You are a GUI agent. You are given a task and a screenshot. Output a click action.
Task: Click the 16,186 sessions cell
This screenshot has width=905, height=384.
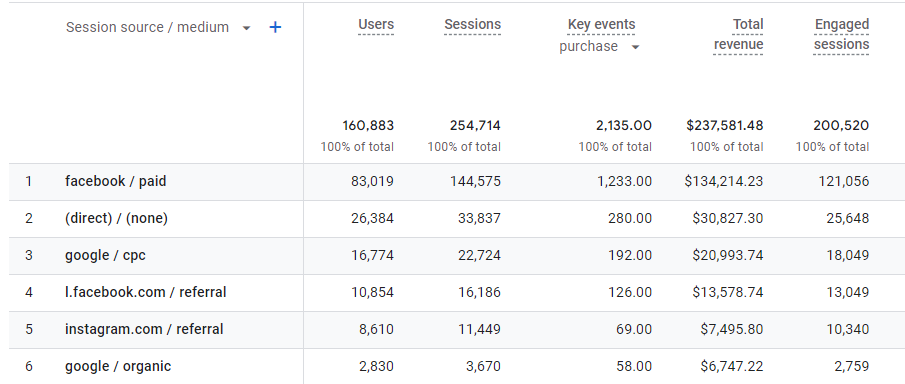(x=479, y=292)
